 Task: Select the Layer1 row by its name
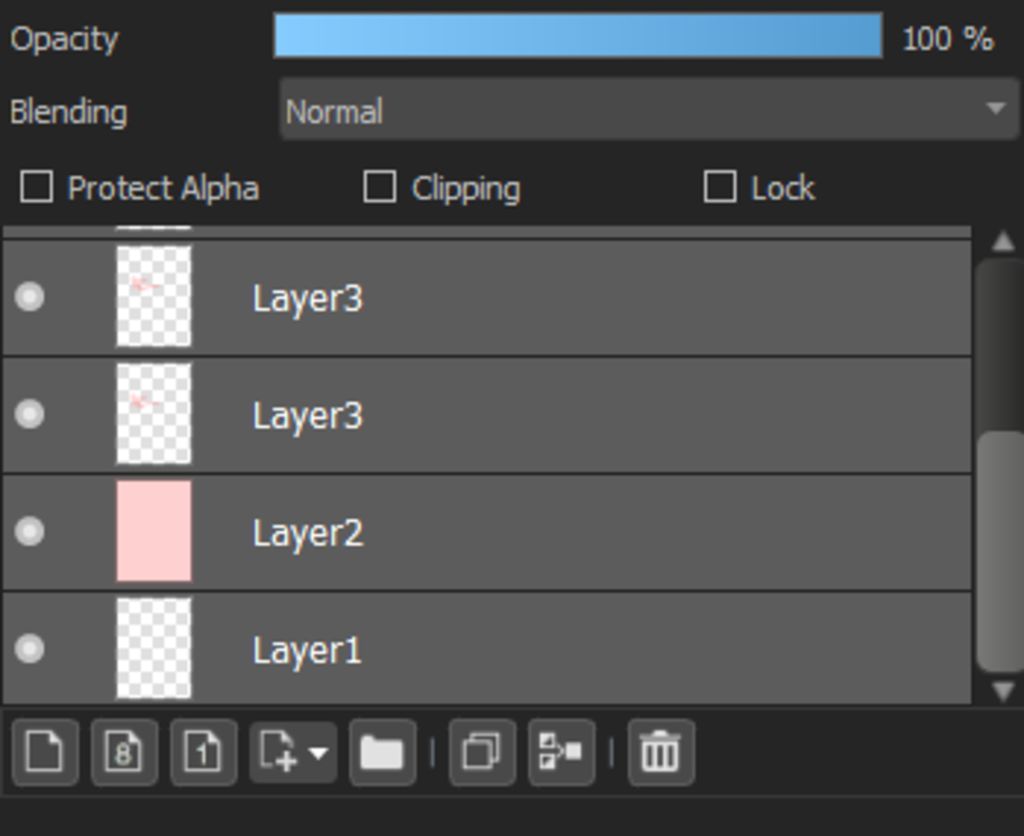(307, 651)
